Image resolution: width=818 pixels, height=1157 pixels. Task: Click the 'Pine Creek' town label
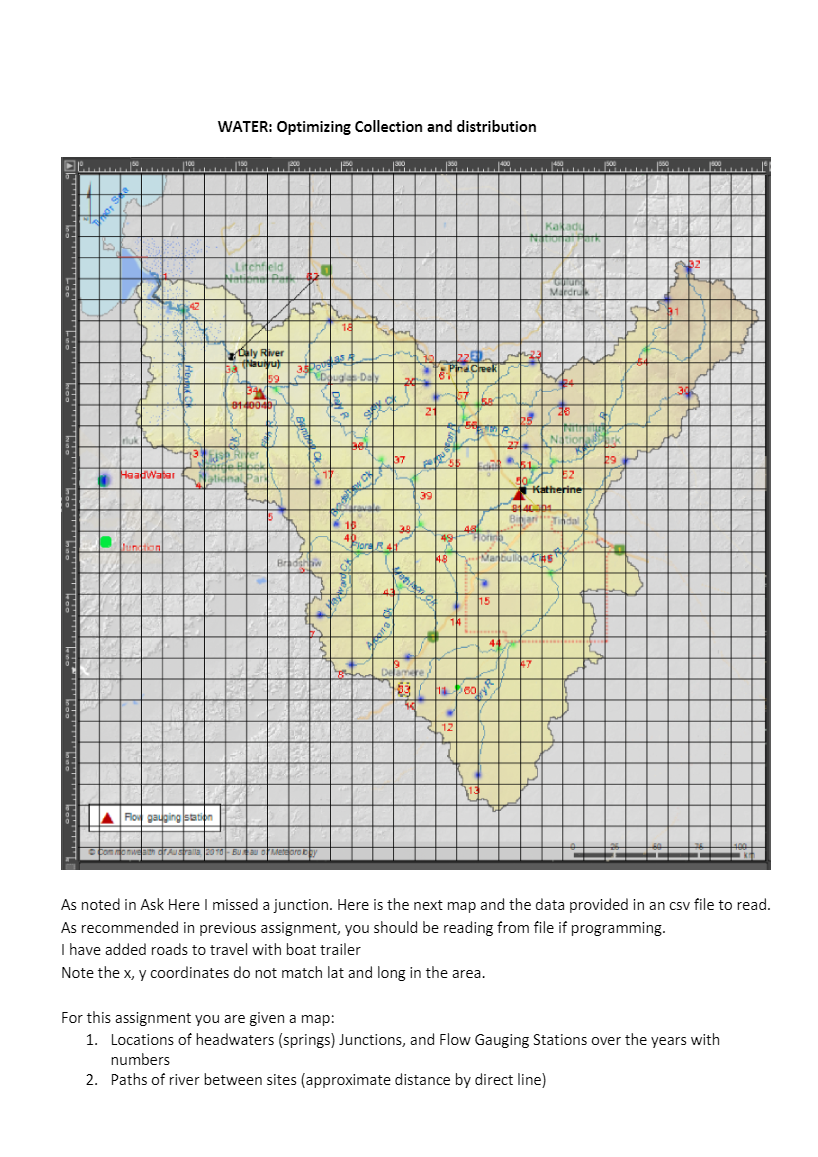point(473,368)
